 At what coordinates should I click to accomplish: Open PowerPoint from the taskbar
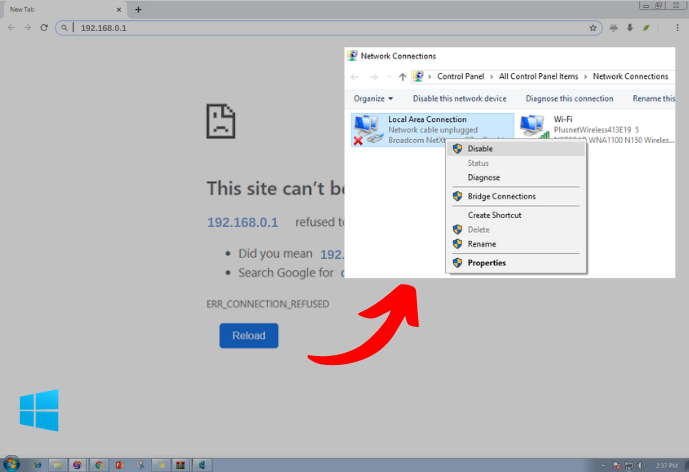120,465
